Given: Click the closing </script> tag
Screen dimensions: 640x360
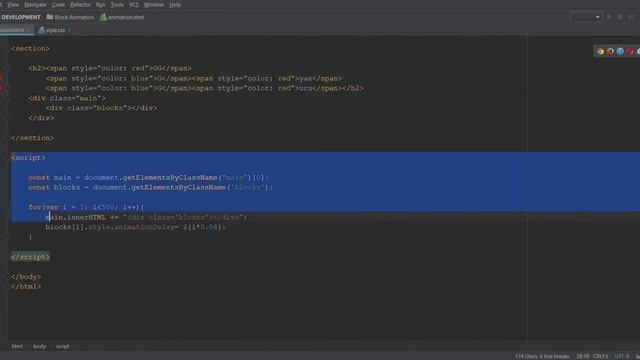Looking at the screenshot, I should [x=31, y=257].
